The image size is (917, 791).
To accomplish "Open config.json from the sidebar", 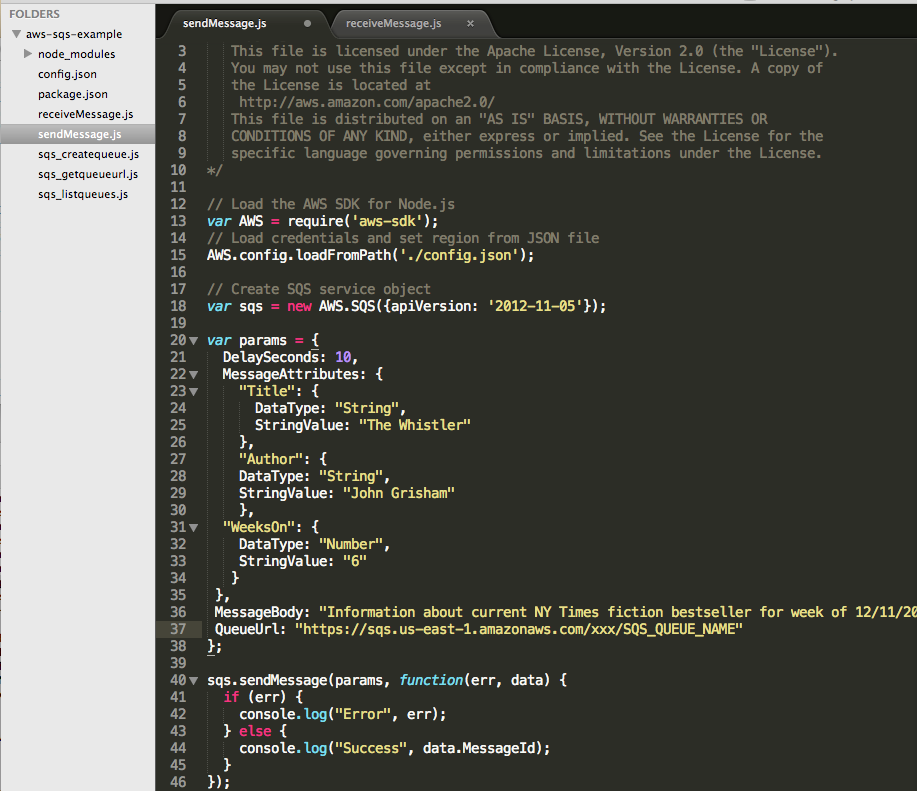I will [x=67, y=74].
